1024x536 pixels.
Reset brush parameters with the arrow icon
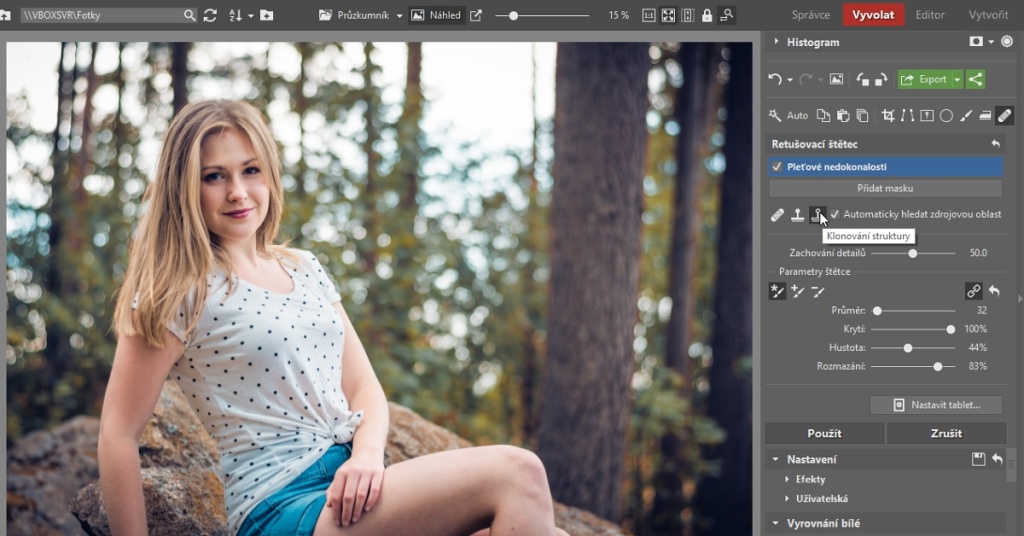pyautogui.click(x=994, y=291)
